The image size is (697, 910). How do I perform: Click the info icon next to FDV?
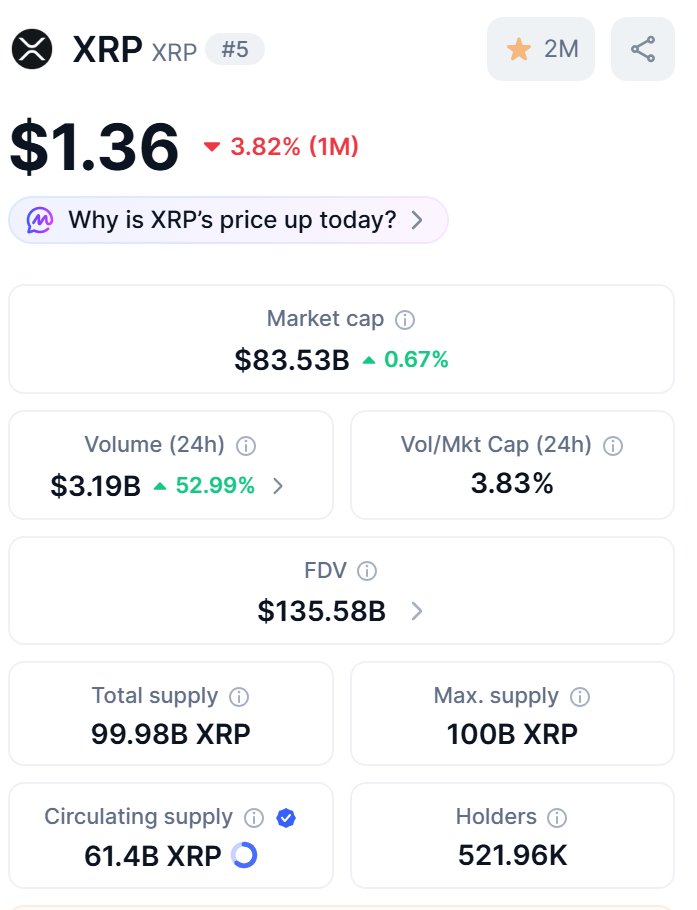coord(367,572)
